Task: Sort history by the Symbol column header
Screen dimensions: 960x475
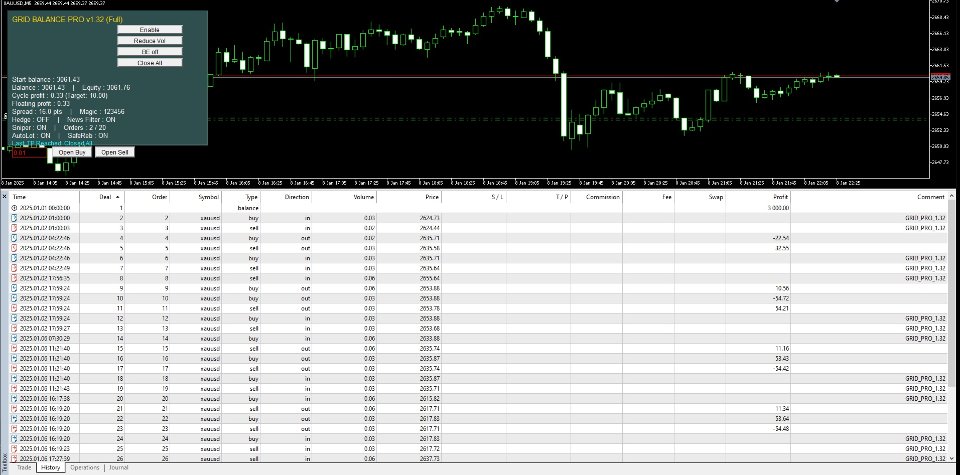Action: (196, 197)
